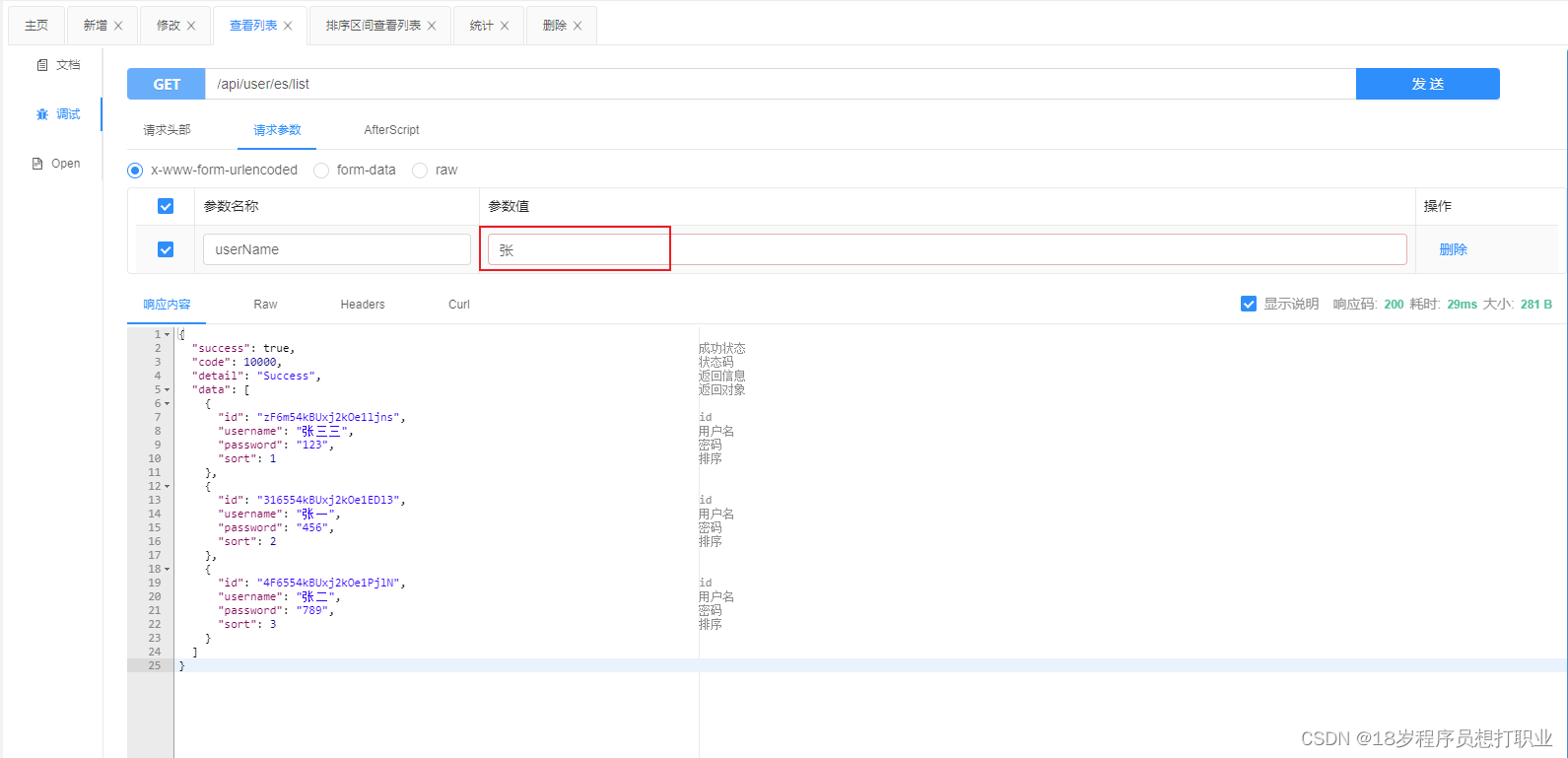Switch to the 统计 tab
Viewport: 1568px width, 758px height.
(x=482, y=26)
